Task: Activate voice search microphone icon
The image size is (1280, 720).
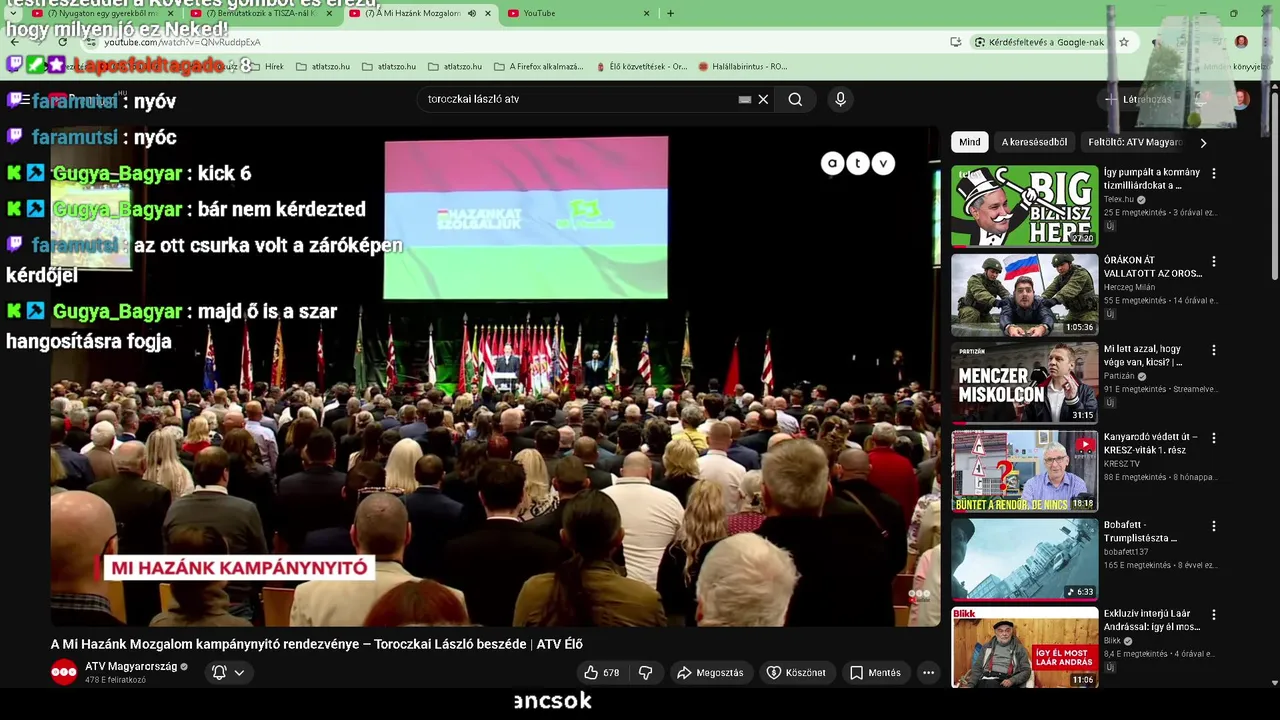Action: click(840, 99)
